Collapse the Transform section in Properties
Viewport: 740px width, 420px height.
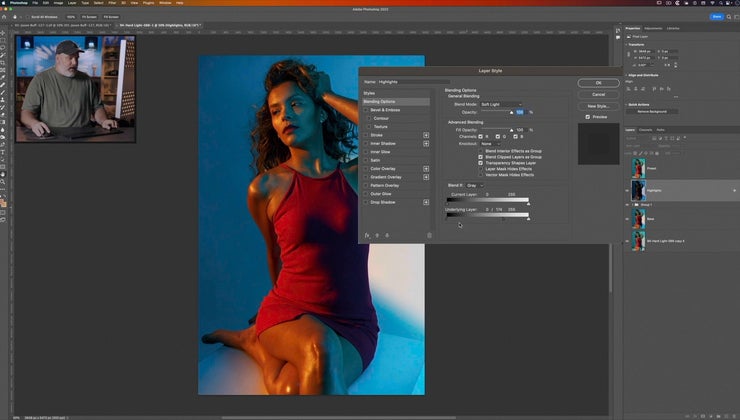tap(626, 44)
